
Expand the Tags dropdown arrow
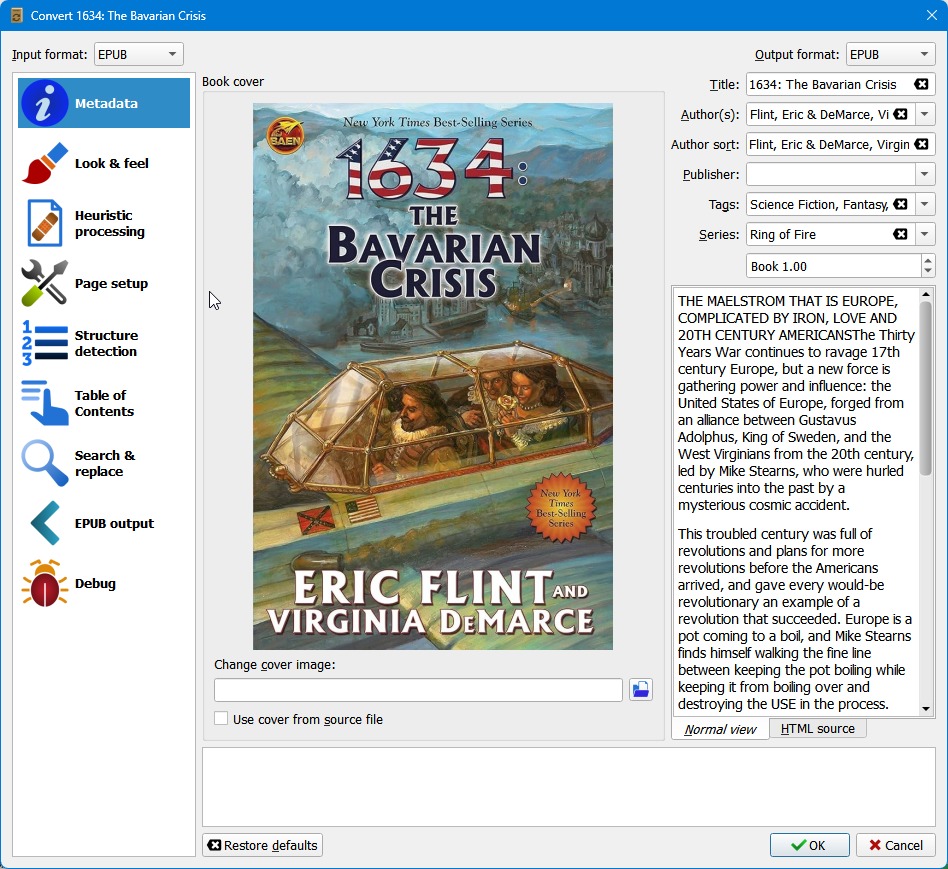coord(924,204)
